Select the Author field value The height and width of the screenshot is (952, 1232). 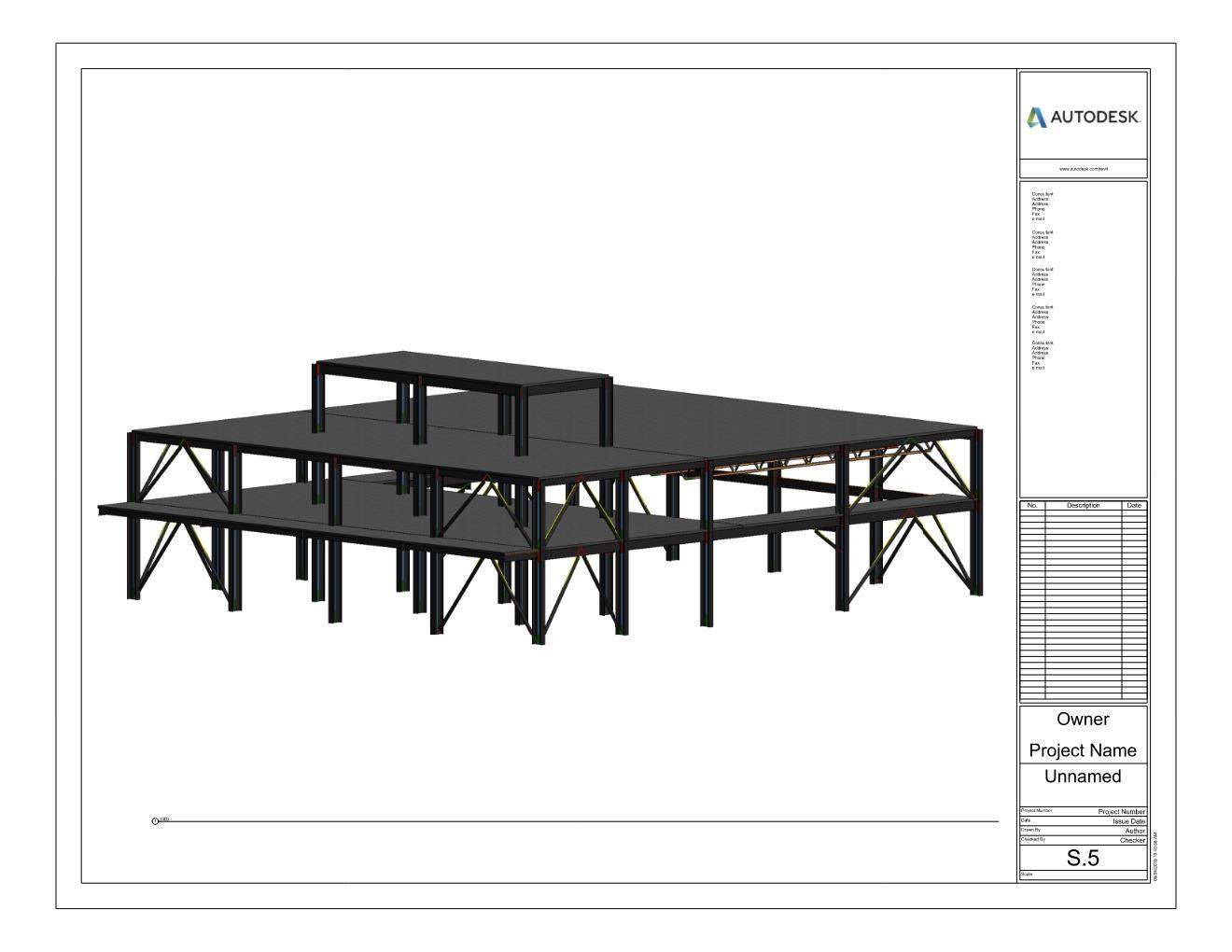click(1134, 831)
